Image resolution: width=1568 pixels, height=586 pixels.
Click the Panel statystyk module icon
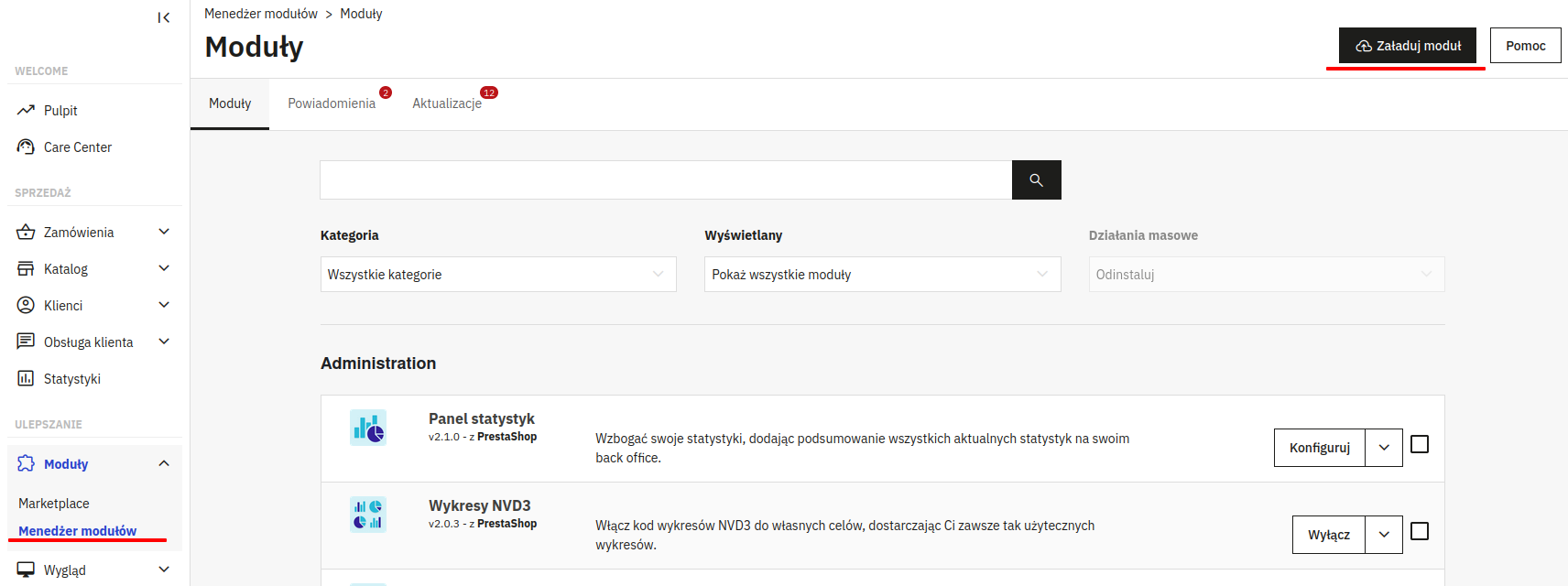[x=368, y=428]
